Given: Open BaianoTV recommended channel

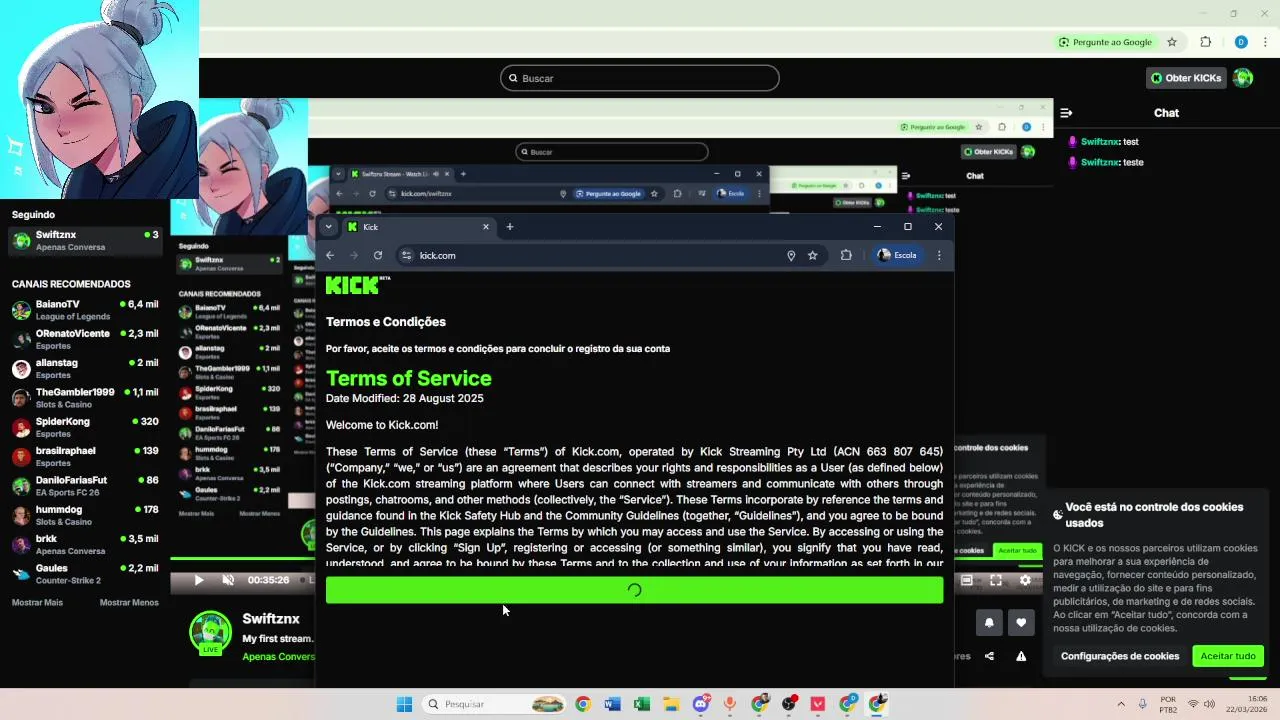Looking at the screenshot, I should click(x=84, y=310).
